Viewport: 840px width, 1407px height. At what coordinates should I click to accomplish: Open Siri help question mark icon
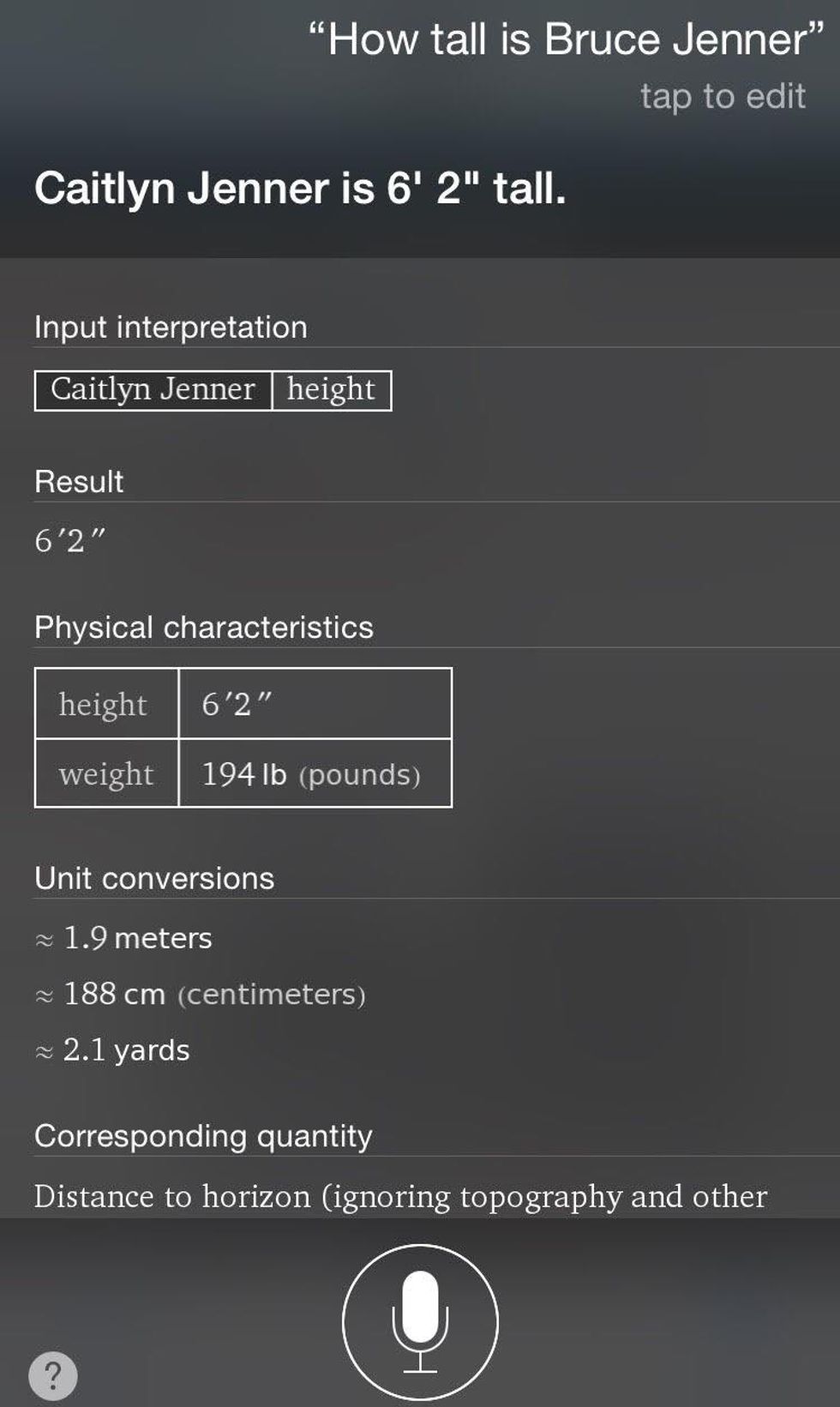(x=53, y=1376)
